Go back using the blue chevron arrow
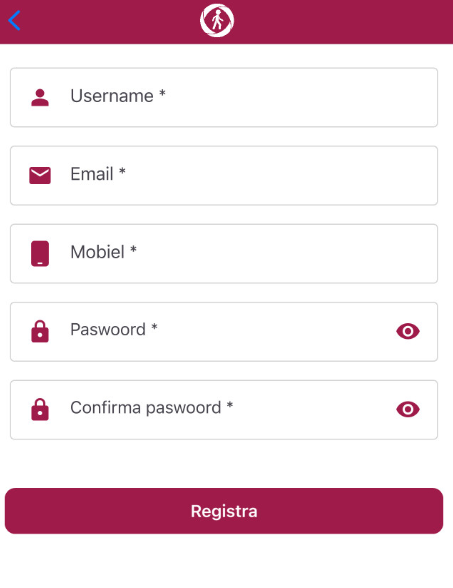Image resolution: width=453 pixels, height=588 pixels. 14,20
